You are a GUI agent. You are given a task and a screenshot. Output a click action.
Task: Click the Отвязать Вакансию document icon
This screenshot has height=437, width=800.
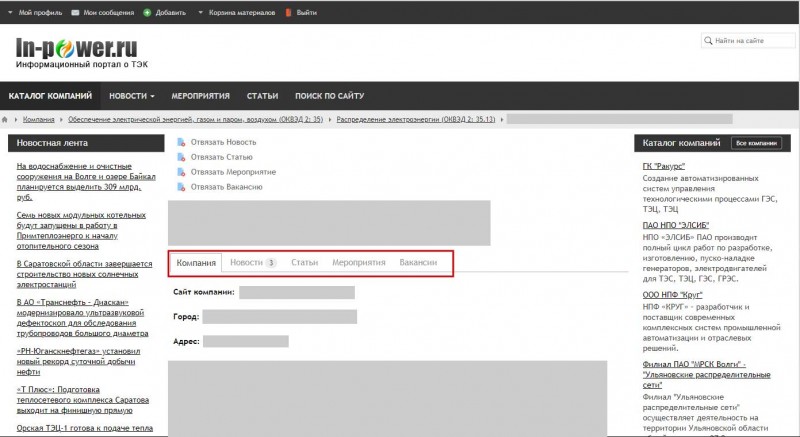(181, 187)
